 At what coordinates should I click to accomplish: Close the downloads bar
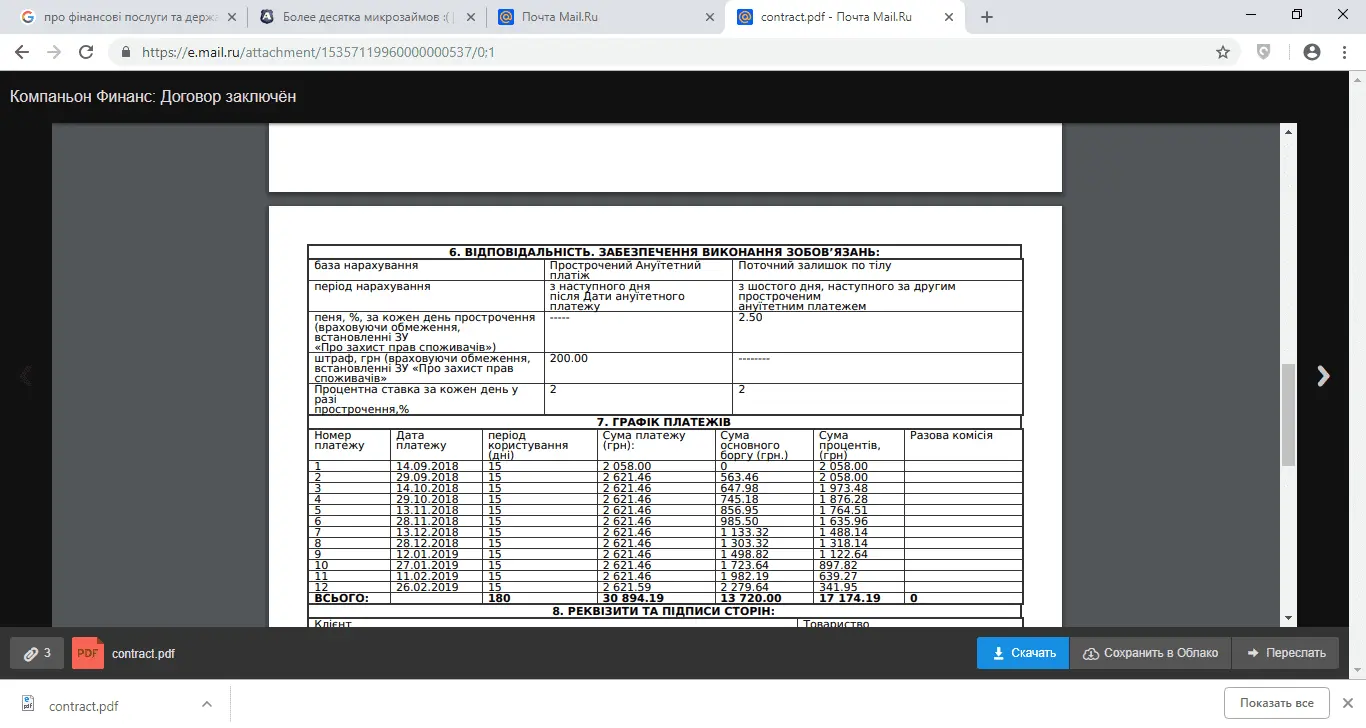click(1346, 703)
